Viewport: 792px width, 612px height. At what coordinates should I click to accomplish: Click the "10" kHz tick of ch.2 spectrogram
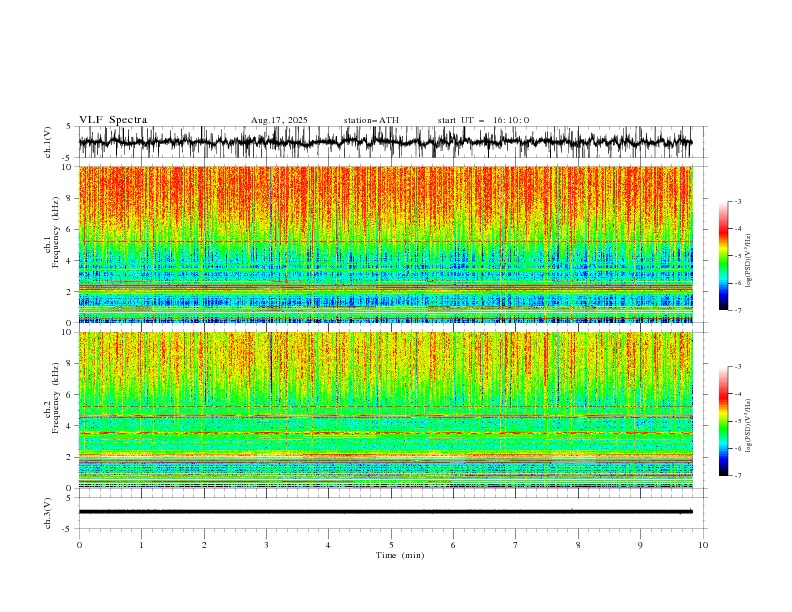68,332
